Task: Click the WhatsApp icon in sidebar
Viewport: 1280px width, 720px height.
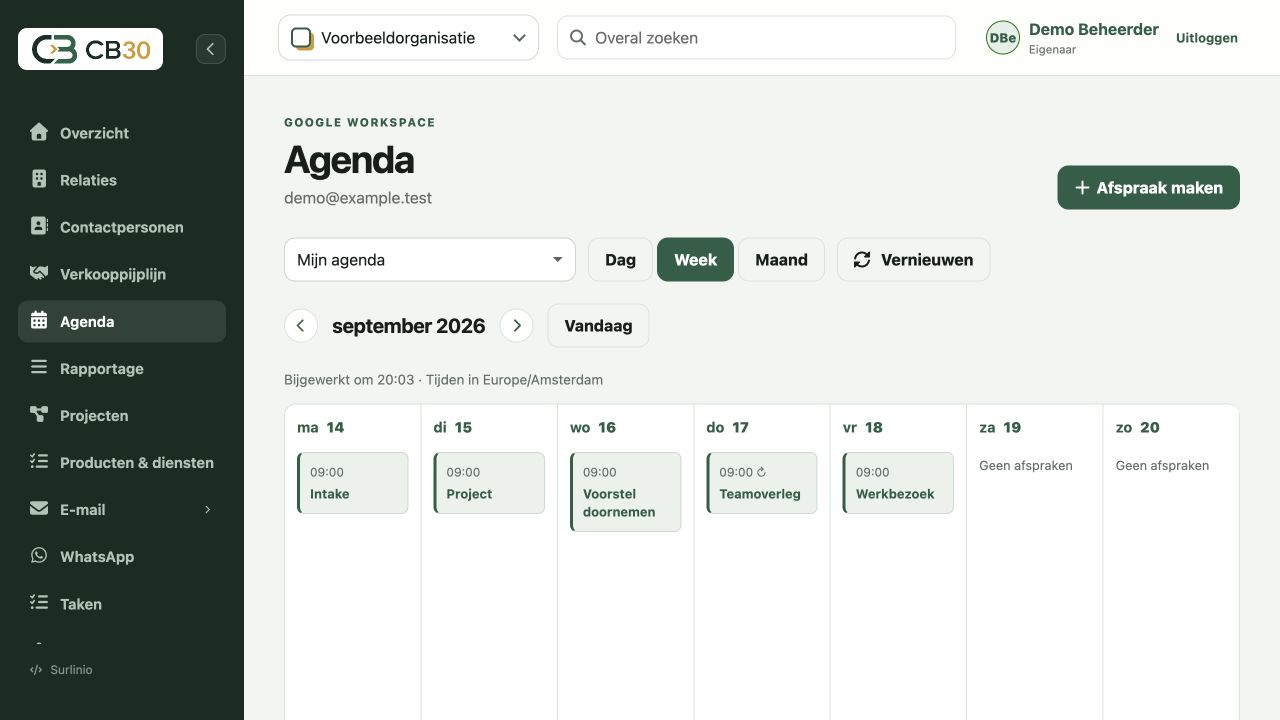Action: pyautogui.click(x=39, y=555)
